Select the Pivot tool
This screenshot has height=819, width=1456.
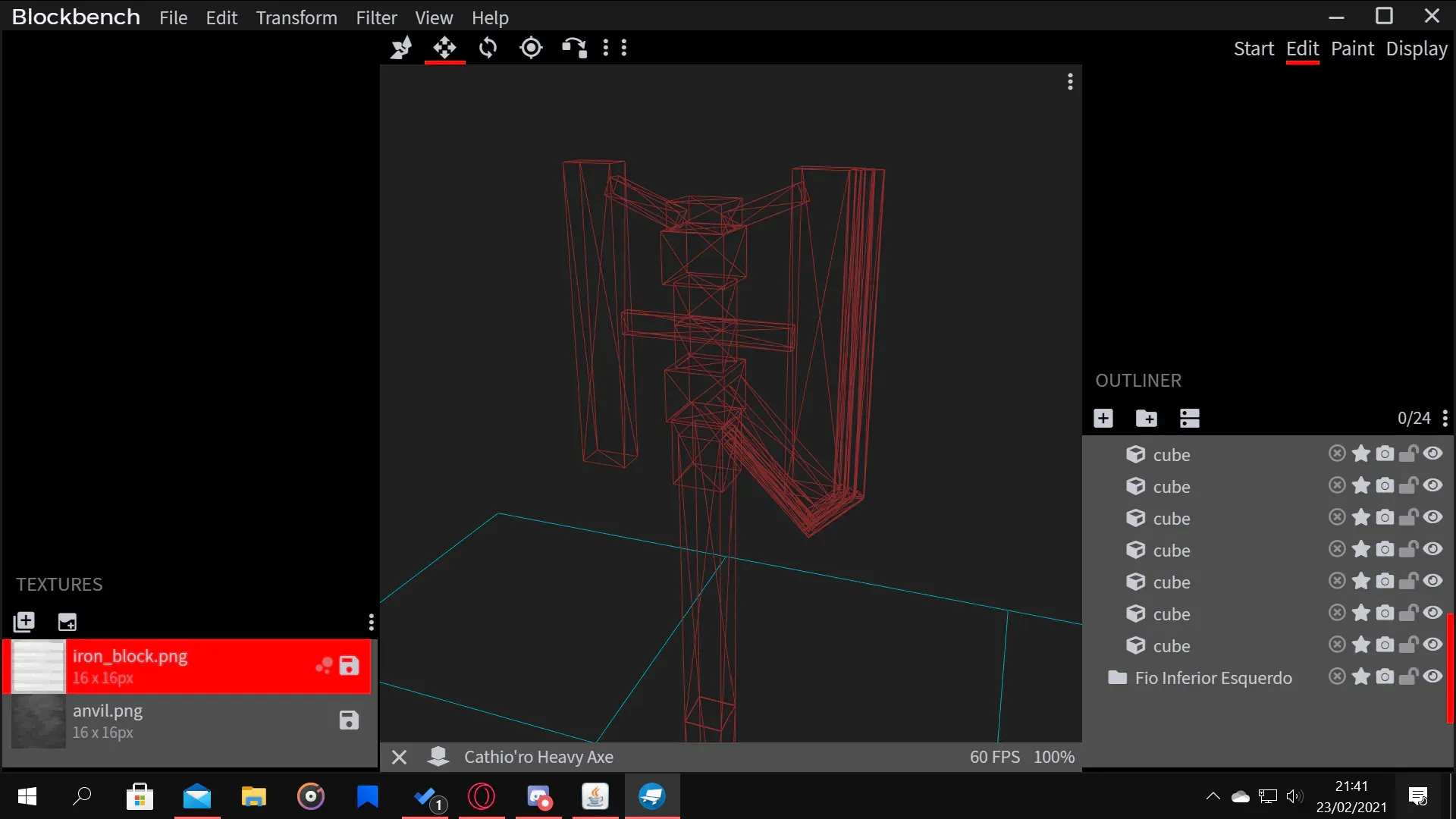tap(531, 48)
